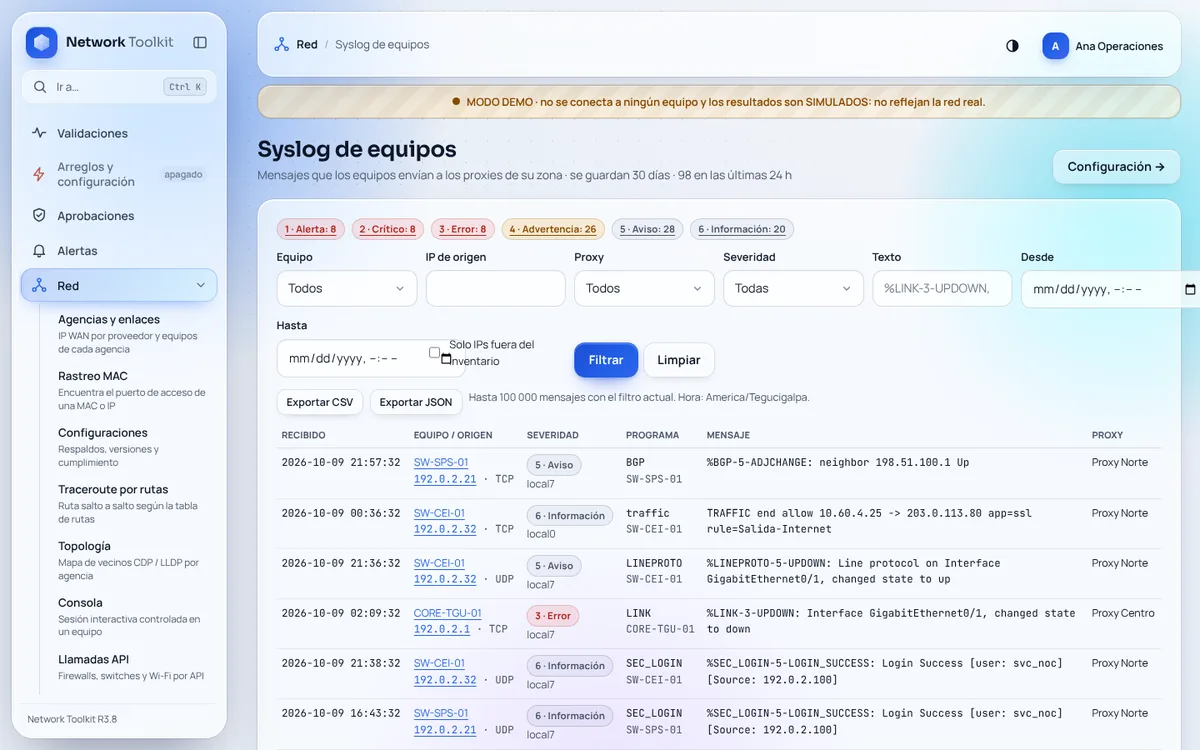Viewport: 1200px width, 750px height.
Task: Filter by Información: 20 chip
Action: [742, 229]
